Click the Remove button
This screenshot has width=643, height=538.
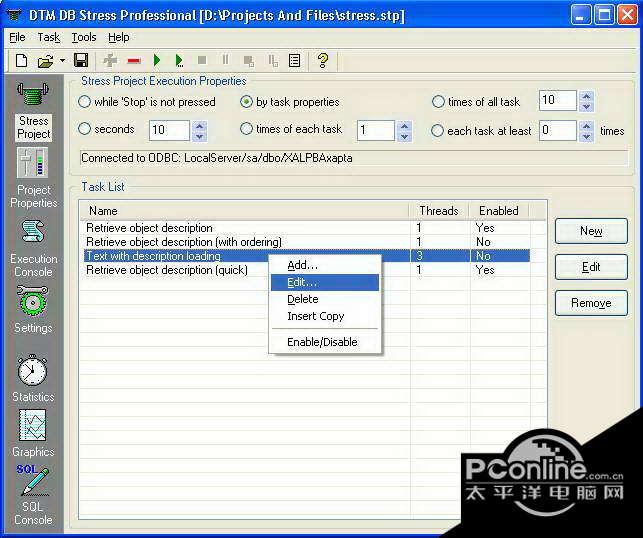tap(591, 303)
